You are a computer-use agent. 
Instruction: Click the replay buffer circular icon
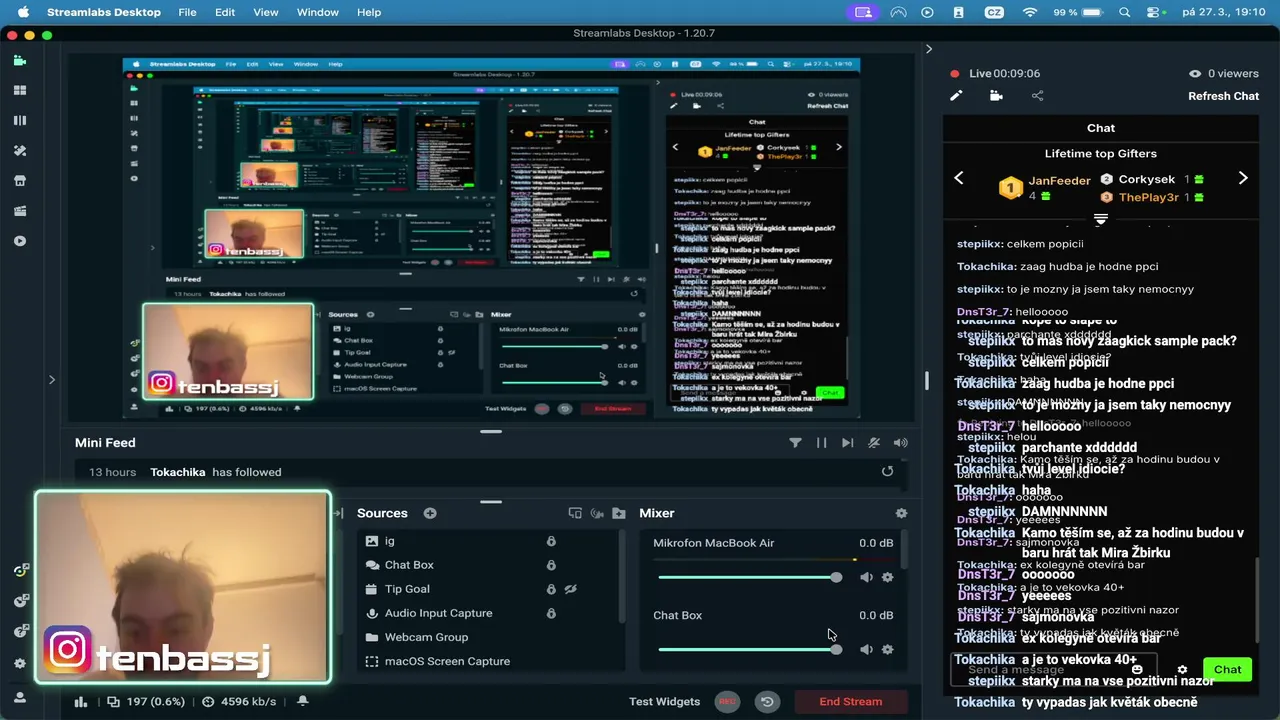point(767,702)
